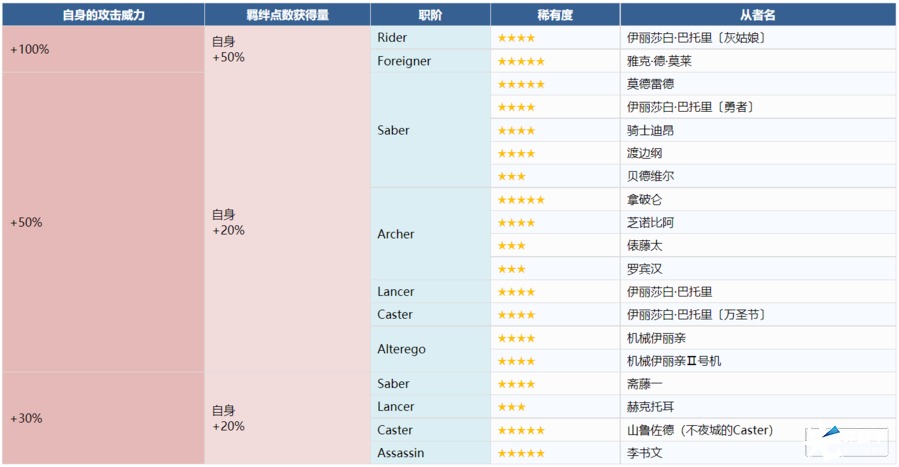
Task: Click the servant name 山鲁佐德（不夜城的Caster）
Action: pos(699,430)
